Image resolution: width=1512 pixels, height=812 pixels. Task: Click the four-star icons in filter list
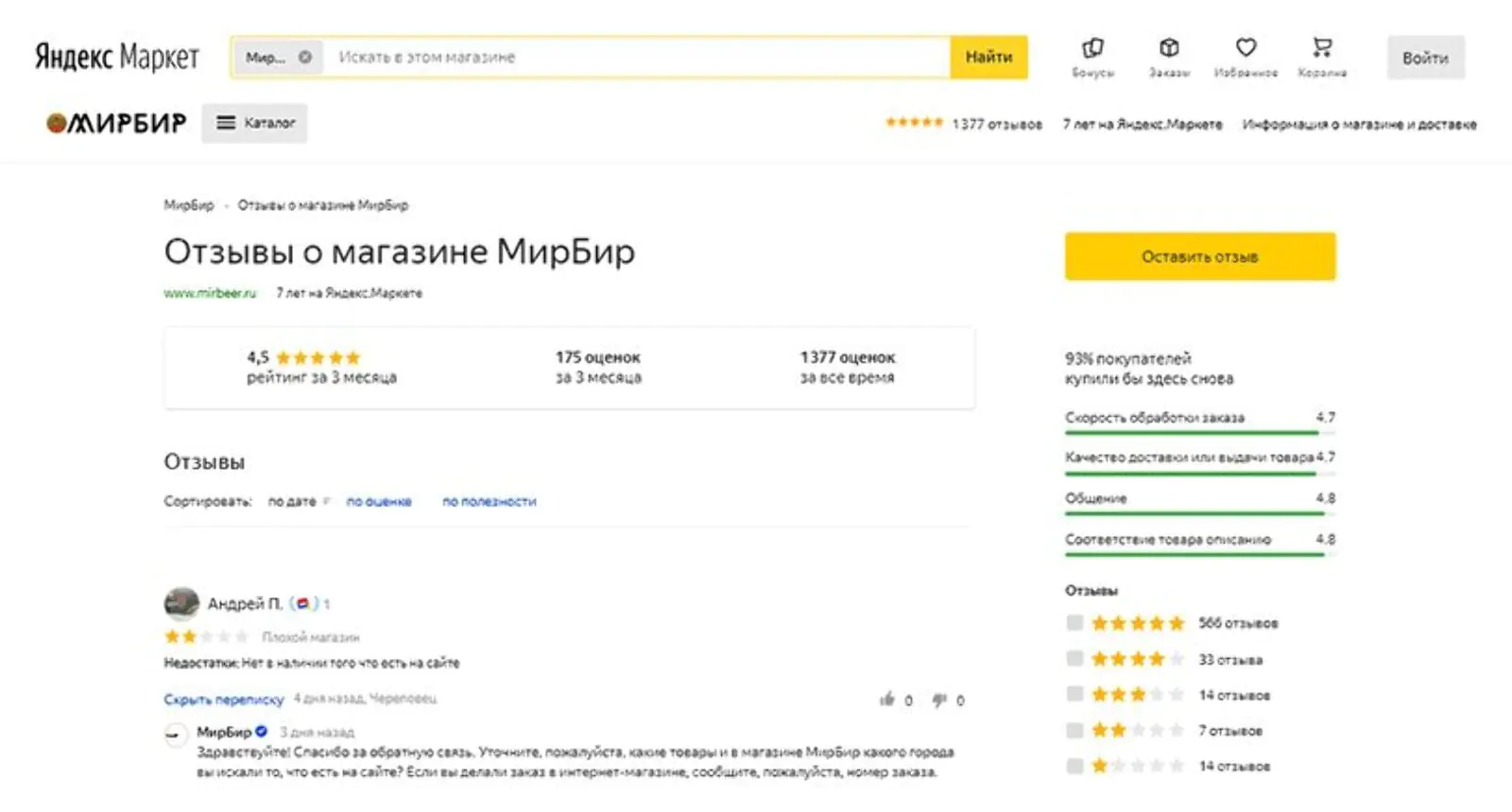click(1138, 659)
